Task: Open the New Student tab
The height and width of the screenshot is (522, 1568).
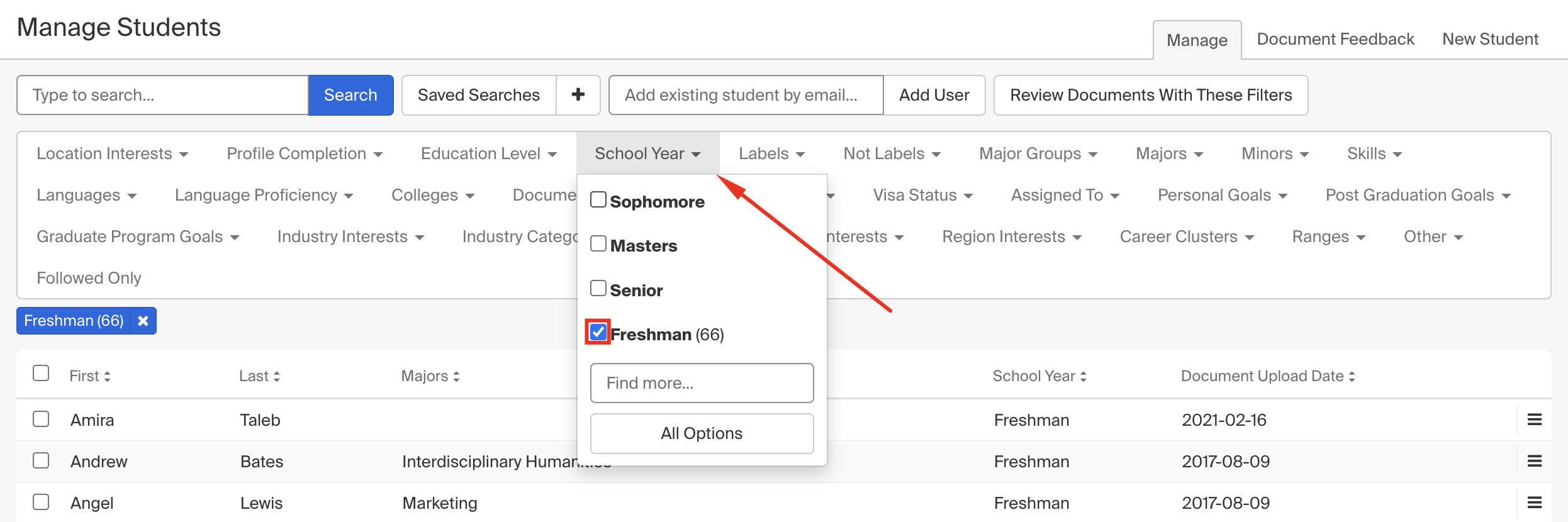Action: (x=1490, y=39)
